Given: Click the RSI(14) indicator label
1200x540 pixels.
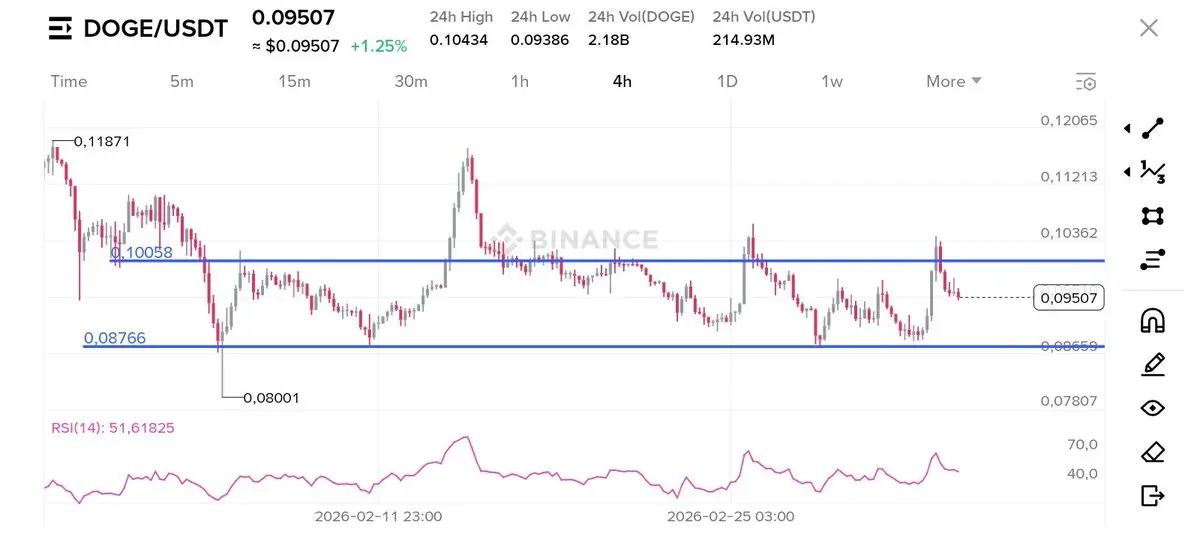Looking at the screenshot, I should click(113, 428).
